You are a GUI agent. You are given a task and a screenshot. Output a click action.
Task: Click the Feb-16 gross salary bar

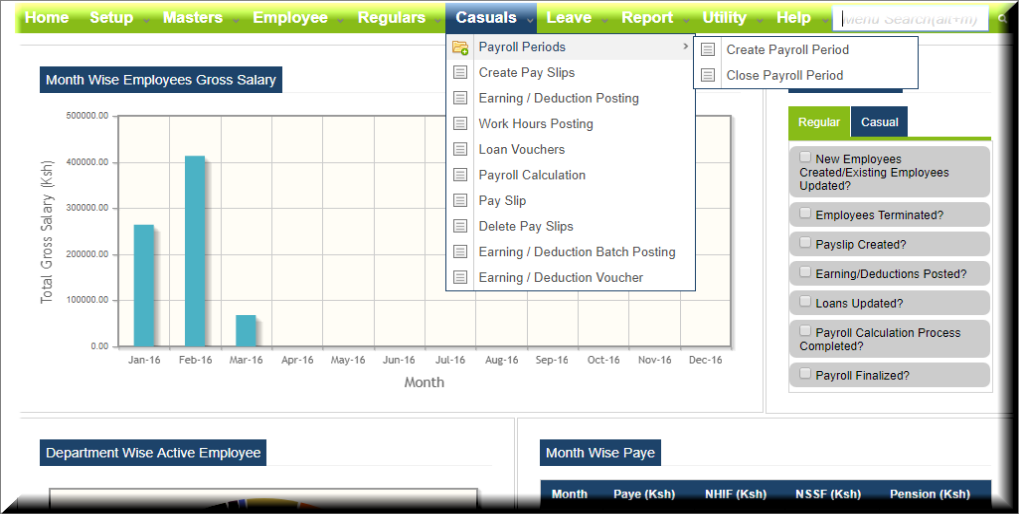pos(194,250)
